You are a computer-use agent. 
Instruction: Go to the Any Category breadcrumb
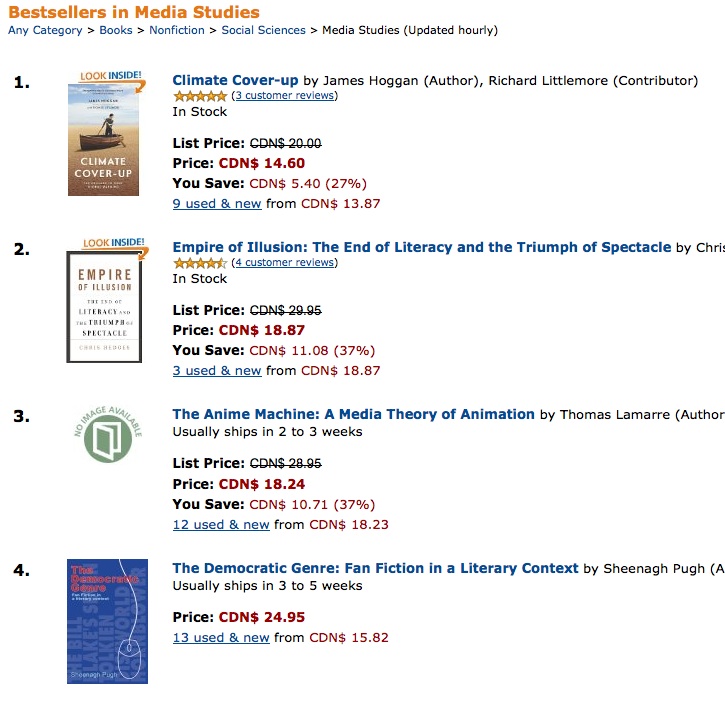click(x=45, y=30)
